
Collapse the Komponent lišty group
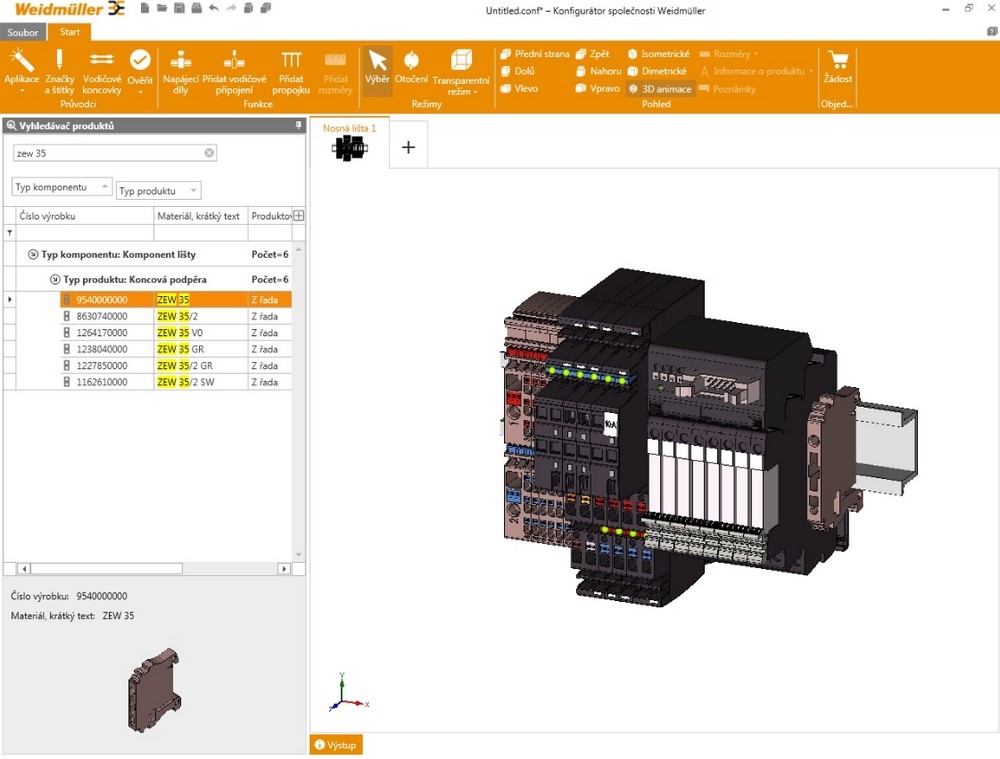pyautogui.click(x=33, y=254)
